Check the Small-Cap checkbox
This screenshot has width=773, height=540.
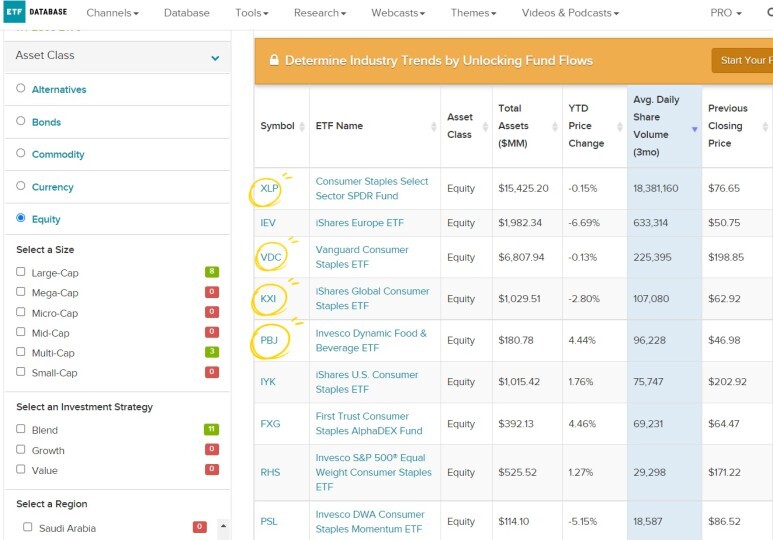(21, 372)
